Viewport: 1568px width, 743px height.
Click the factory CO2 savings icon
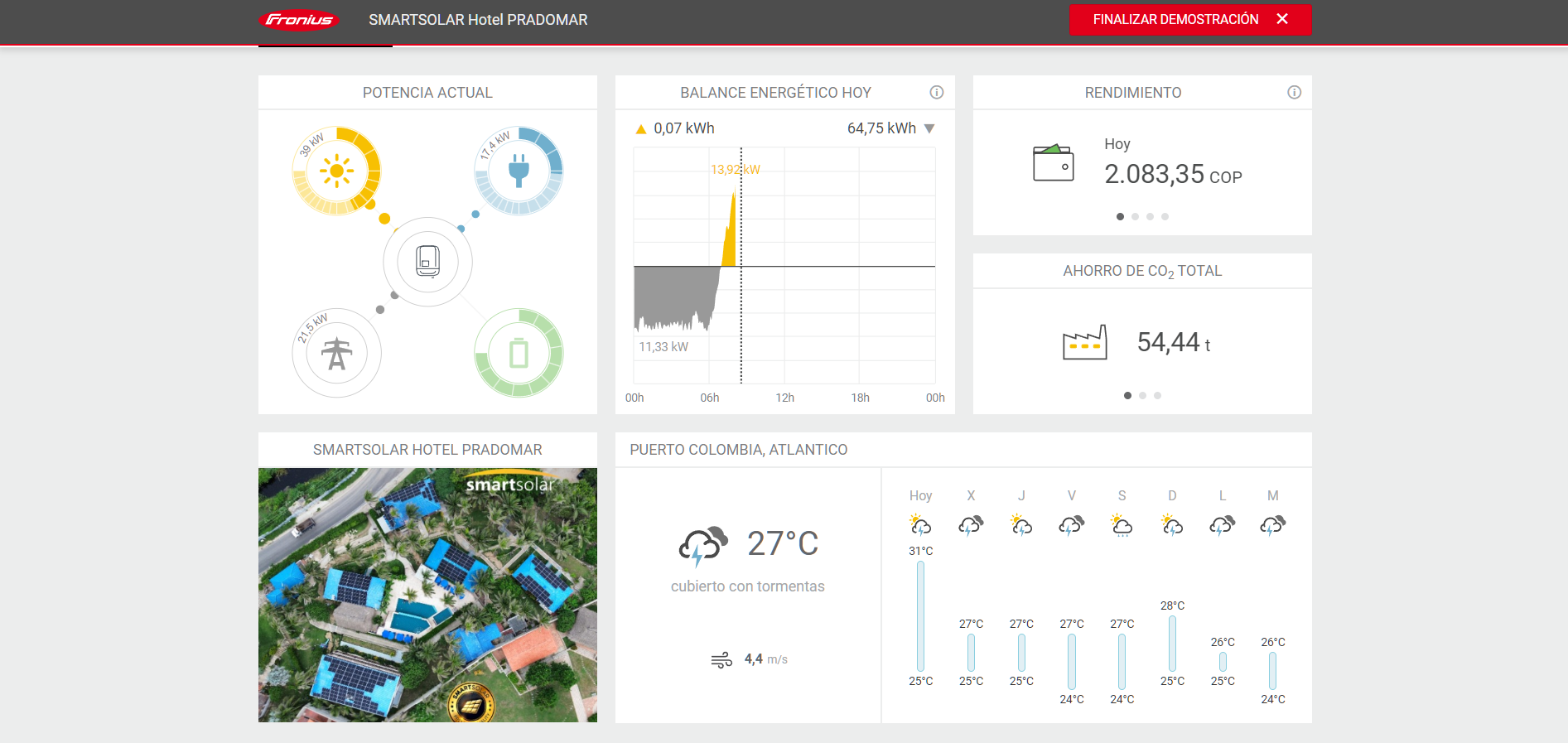pyautogui.click(x=1084, y=342)
